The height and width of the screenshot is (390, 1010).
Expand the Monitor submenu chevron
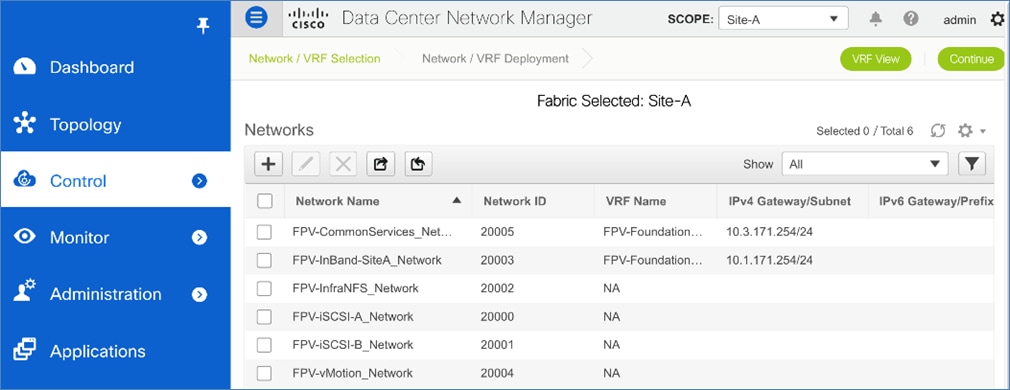coord(200,237)
